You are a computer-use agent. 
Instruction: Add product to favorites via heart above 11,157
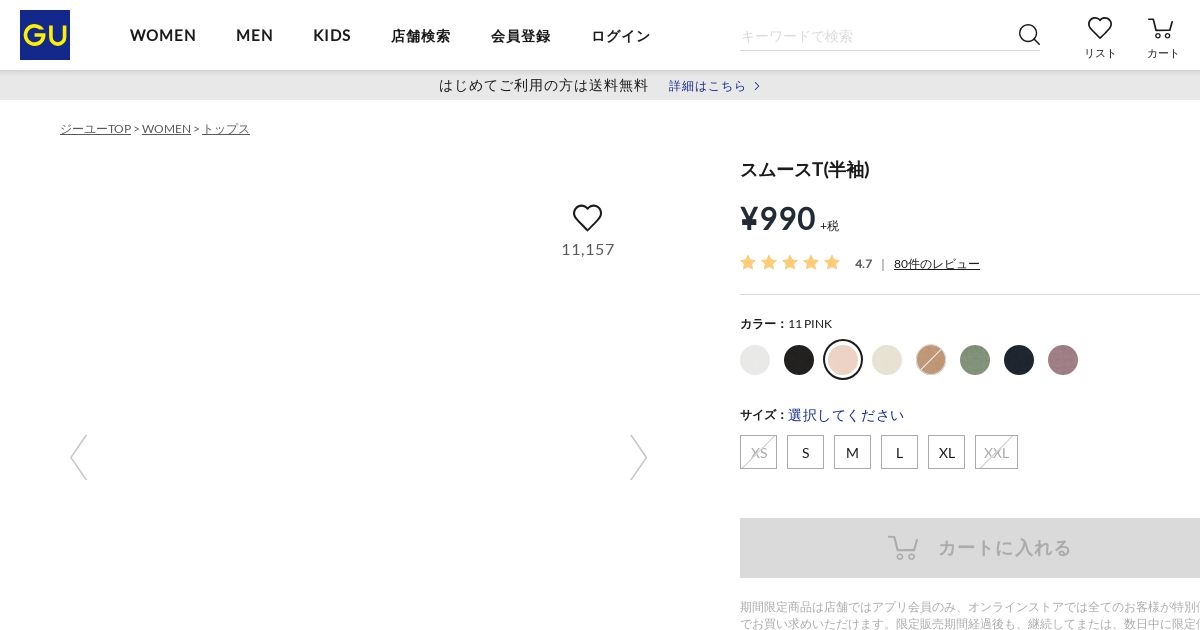point(588,218)
